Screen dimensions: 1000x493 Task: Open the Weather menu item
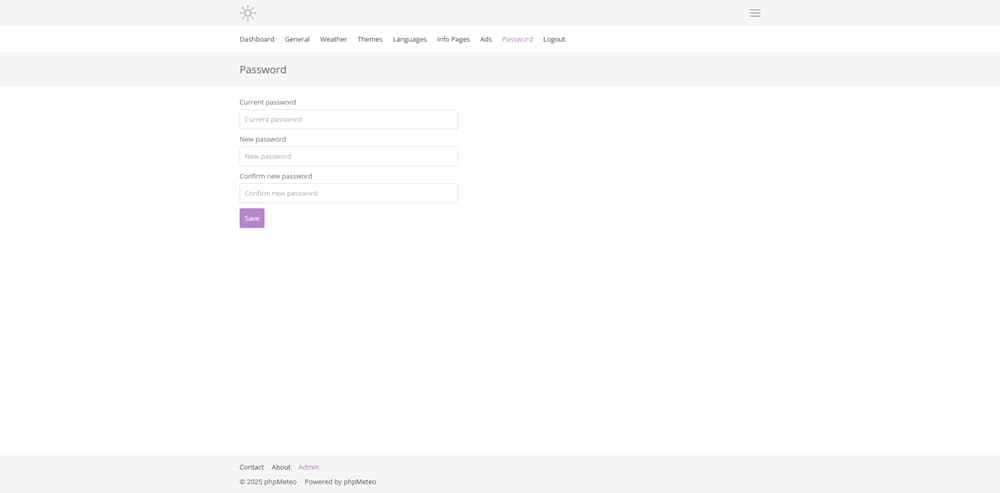pyautogui.click(x=334, y=39)
